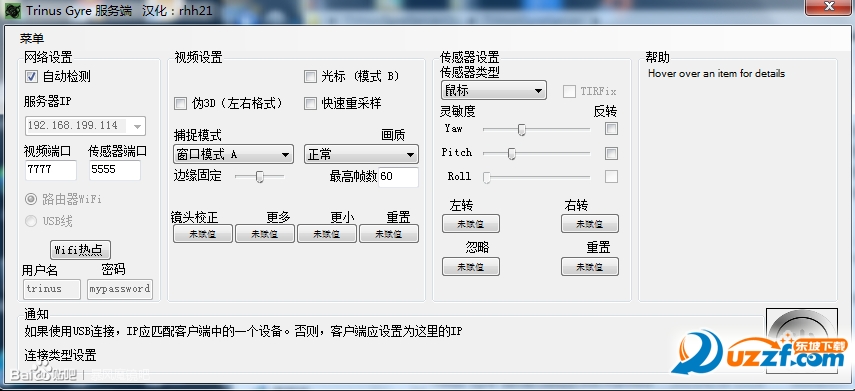Click the 左转 key binding button

pyautogui.click(x=471, y=224)
